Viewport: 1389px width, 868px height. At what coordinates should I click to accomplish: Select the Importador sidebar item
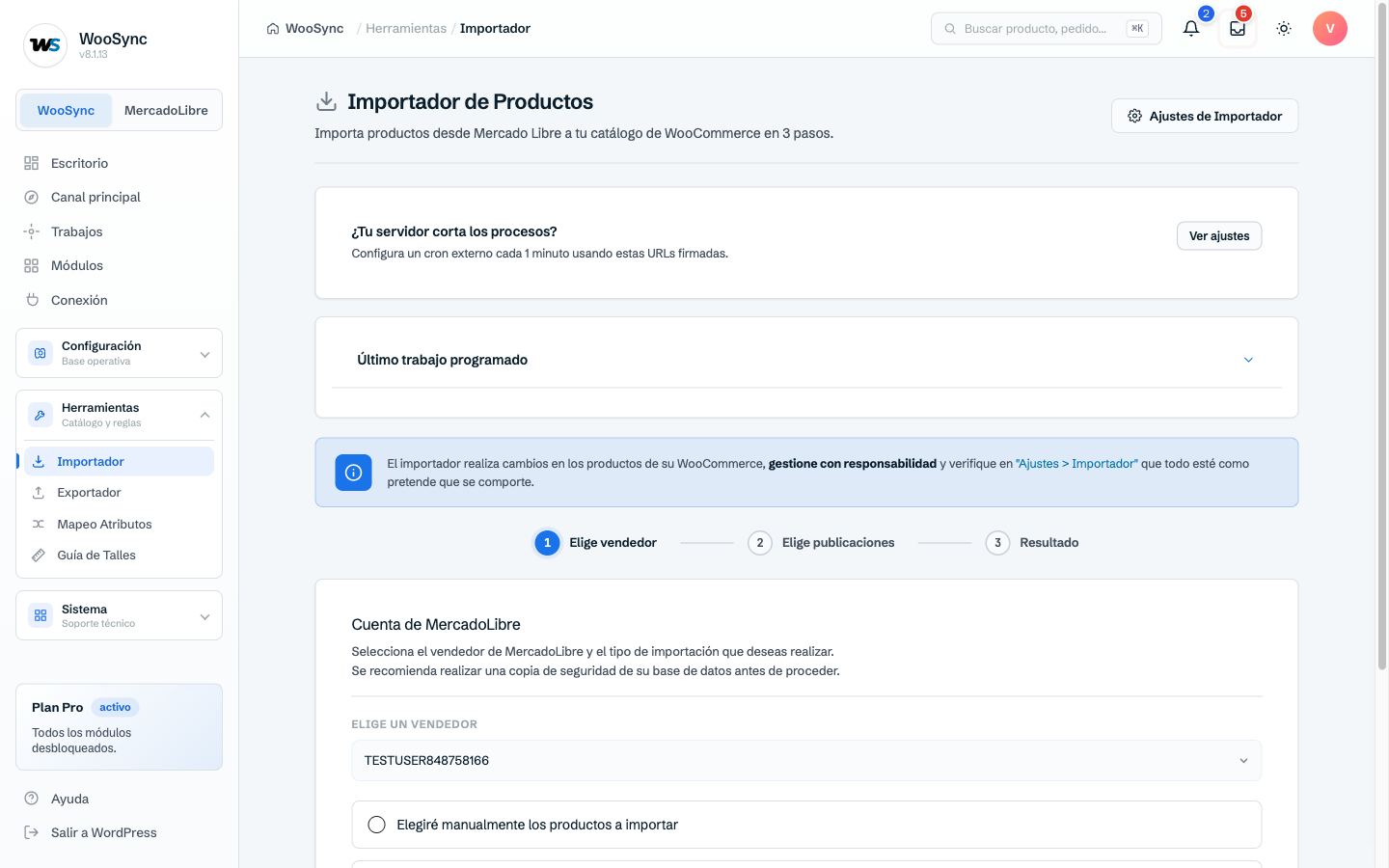tap(119, 461)
